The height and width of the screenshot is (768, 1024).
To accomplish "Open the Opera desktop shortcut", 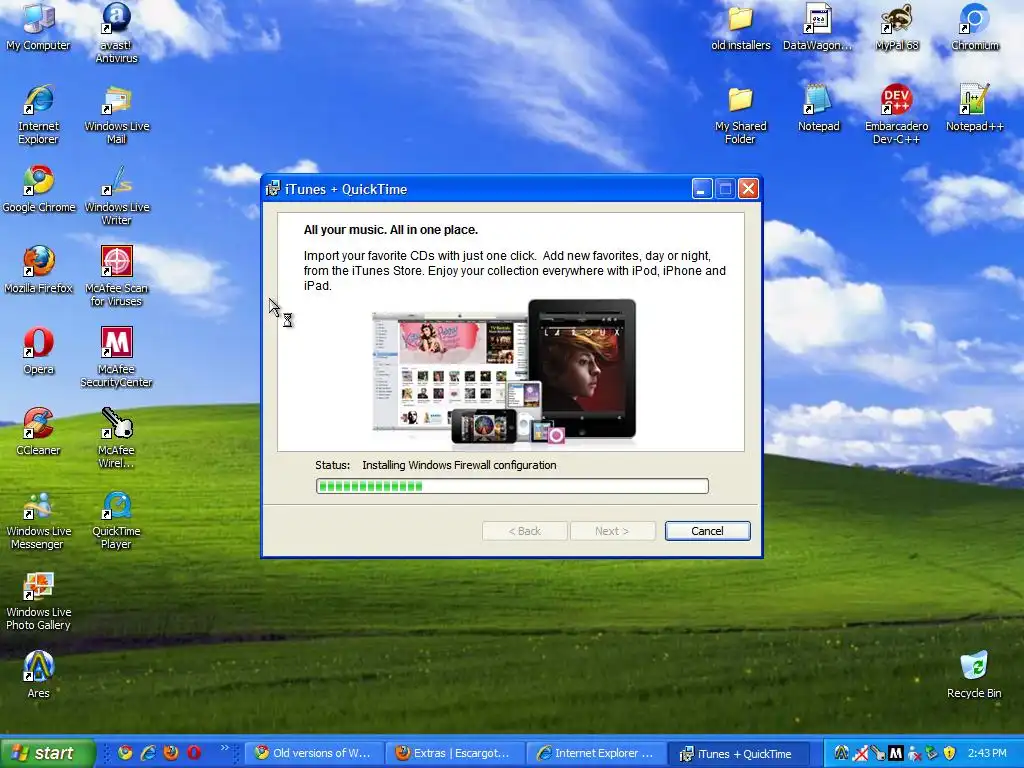I will point(38,350).
